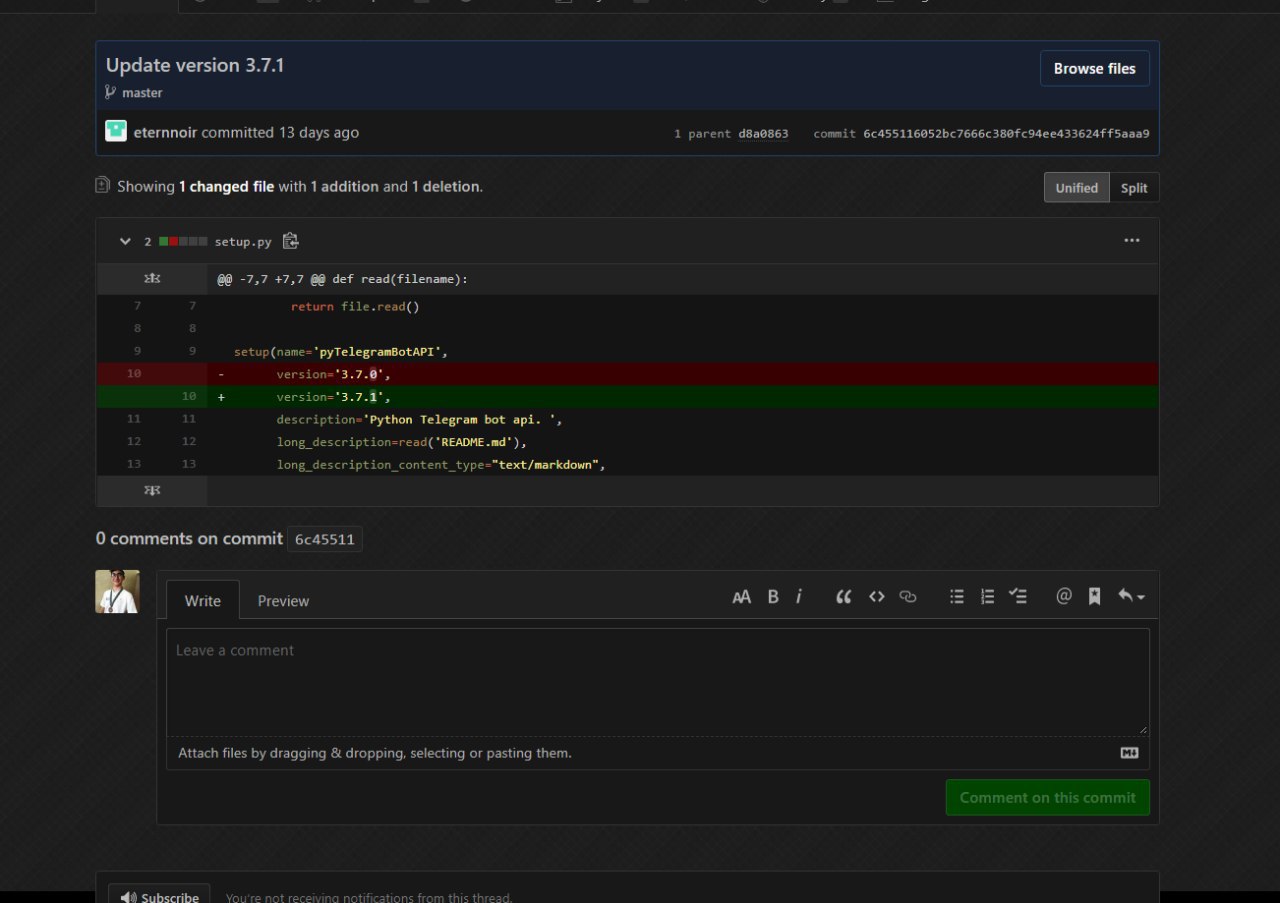Screen dimensions: 1280x903
Task: Apply italic formatting to comment
Action: click(799, 597)
